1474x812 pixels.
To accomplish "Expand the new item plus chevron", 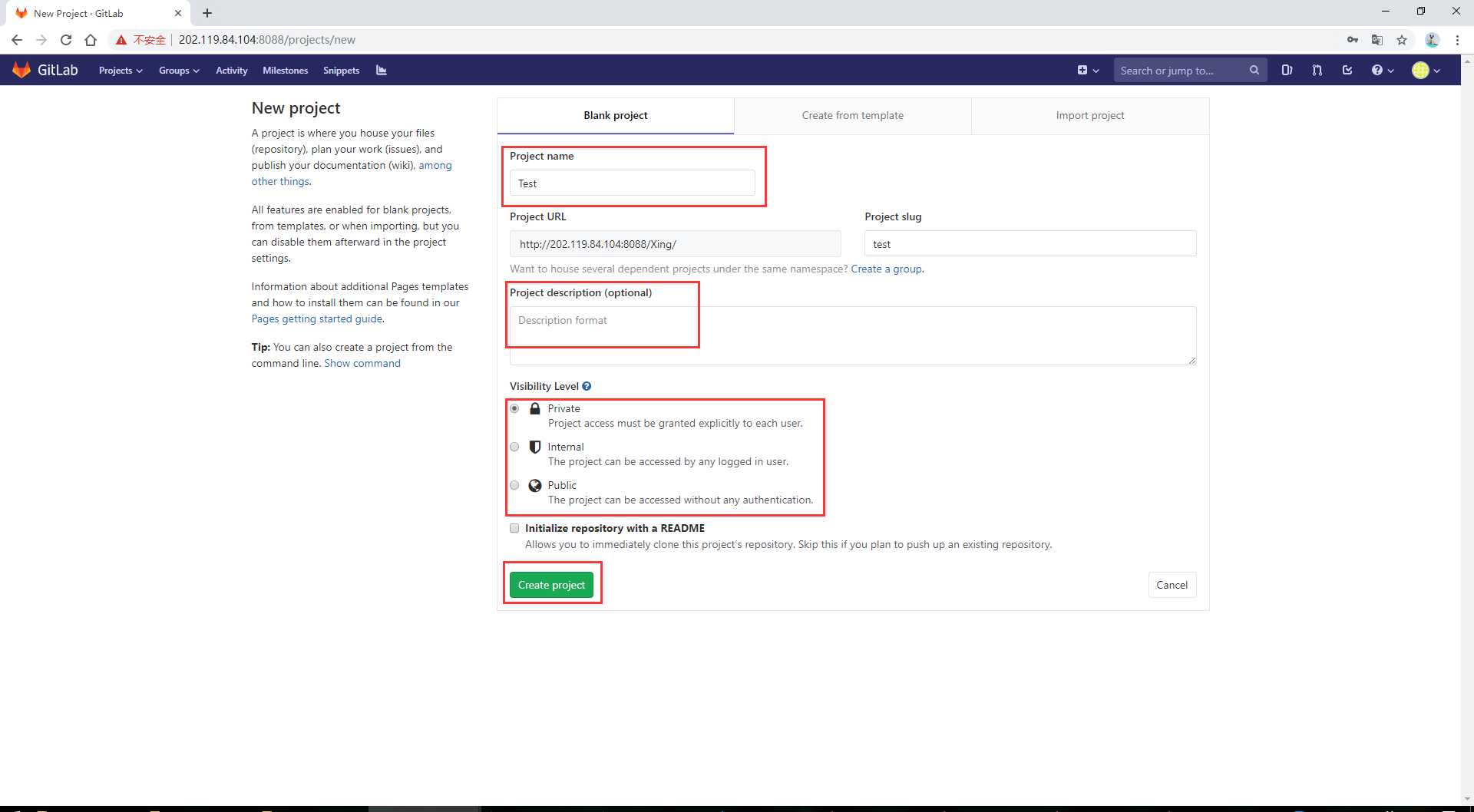I will point(1096,71).
